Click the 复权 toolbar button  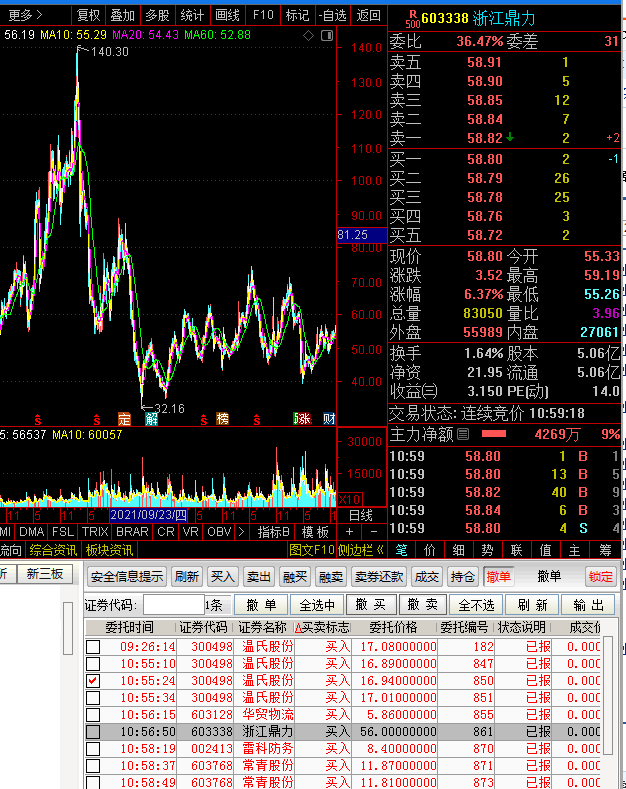(x=89, y=15)
